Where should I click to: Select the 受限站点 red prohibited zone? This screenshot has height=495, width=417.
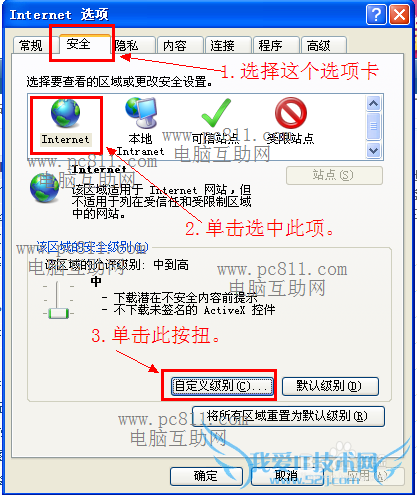point(291,113)
